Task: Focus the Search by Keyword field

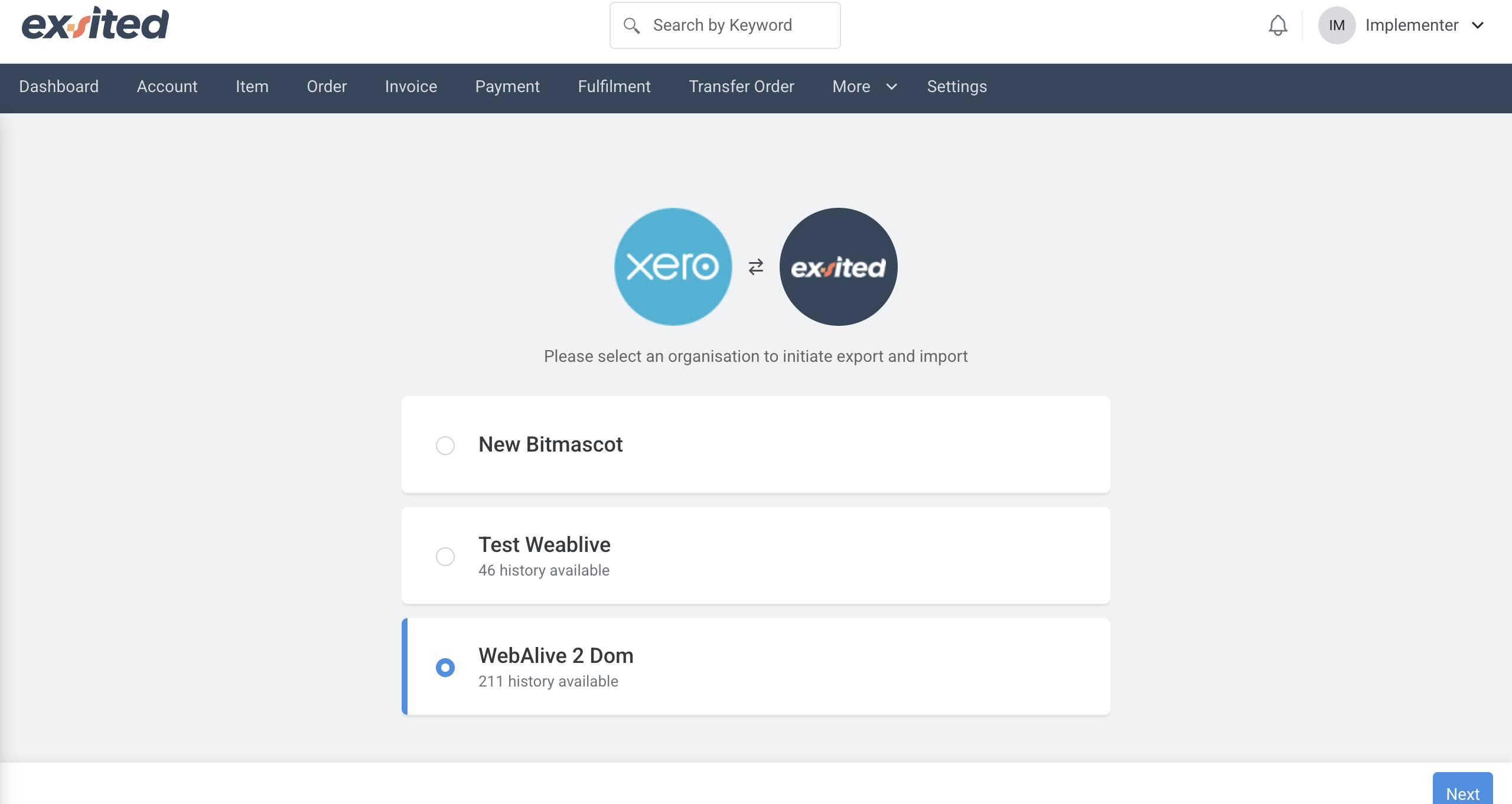Action: 725,25
